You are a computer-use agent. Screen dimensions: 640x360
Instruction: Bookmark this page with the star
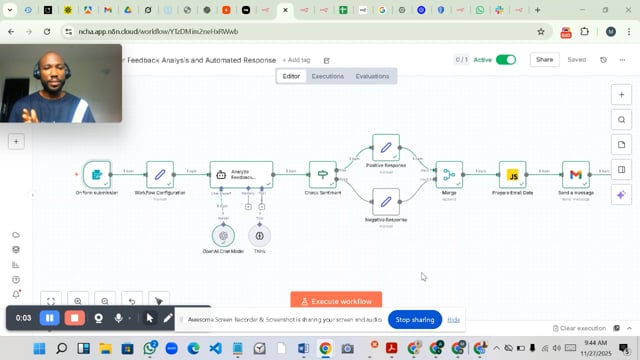[541, 31]
